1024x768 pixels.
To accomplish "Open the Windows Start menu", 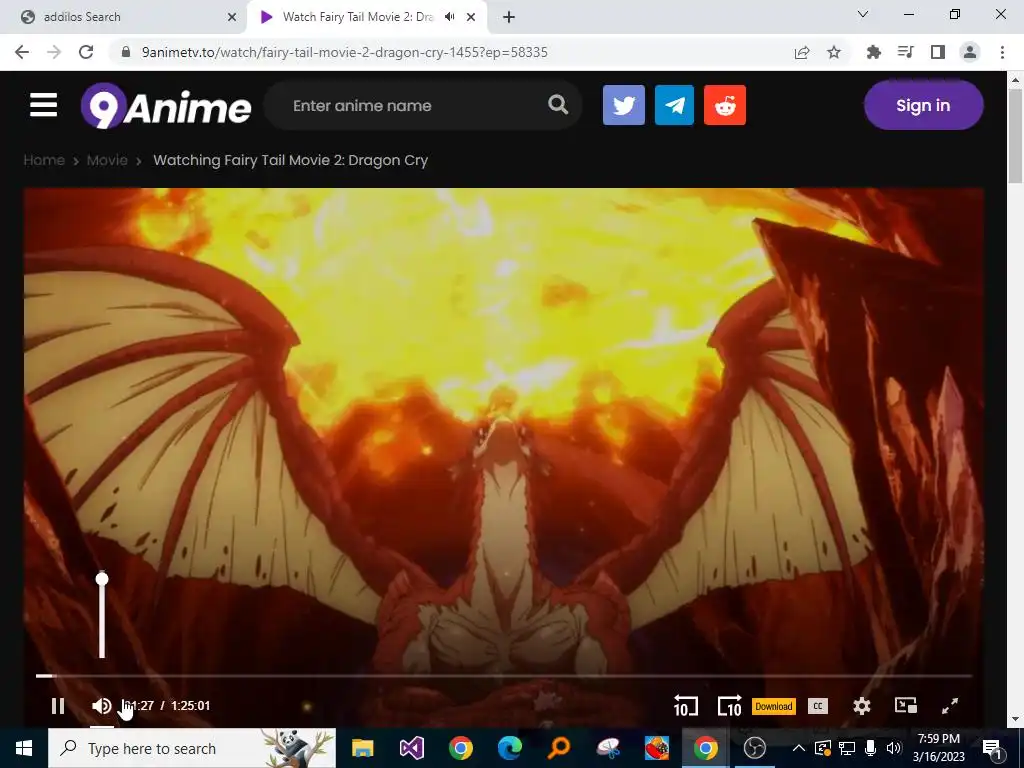I will click(24, 748).
